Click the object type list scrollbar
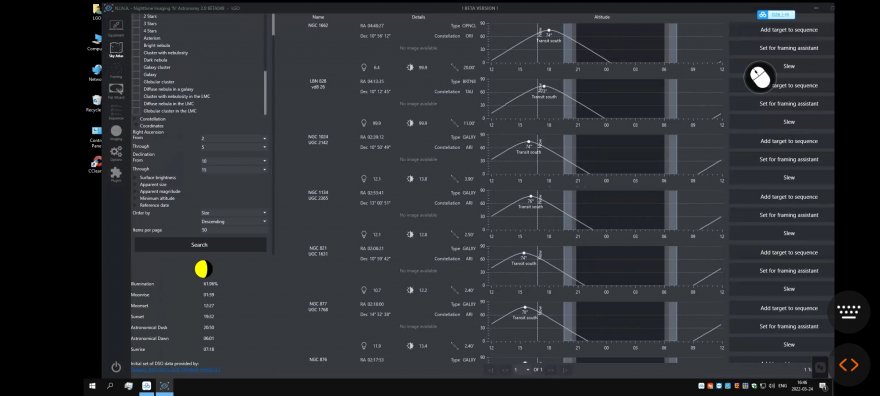 coord(265,93)
